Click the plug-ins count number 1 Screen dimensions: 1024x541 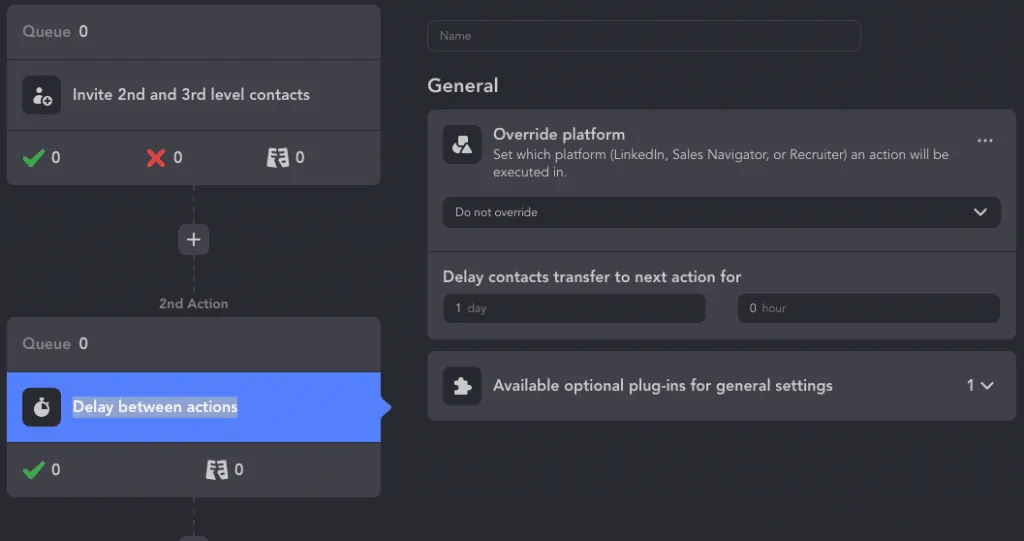(970, 385)
